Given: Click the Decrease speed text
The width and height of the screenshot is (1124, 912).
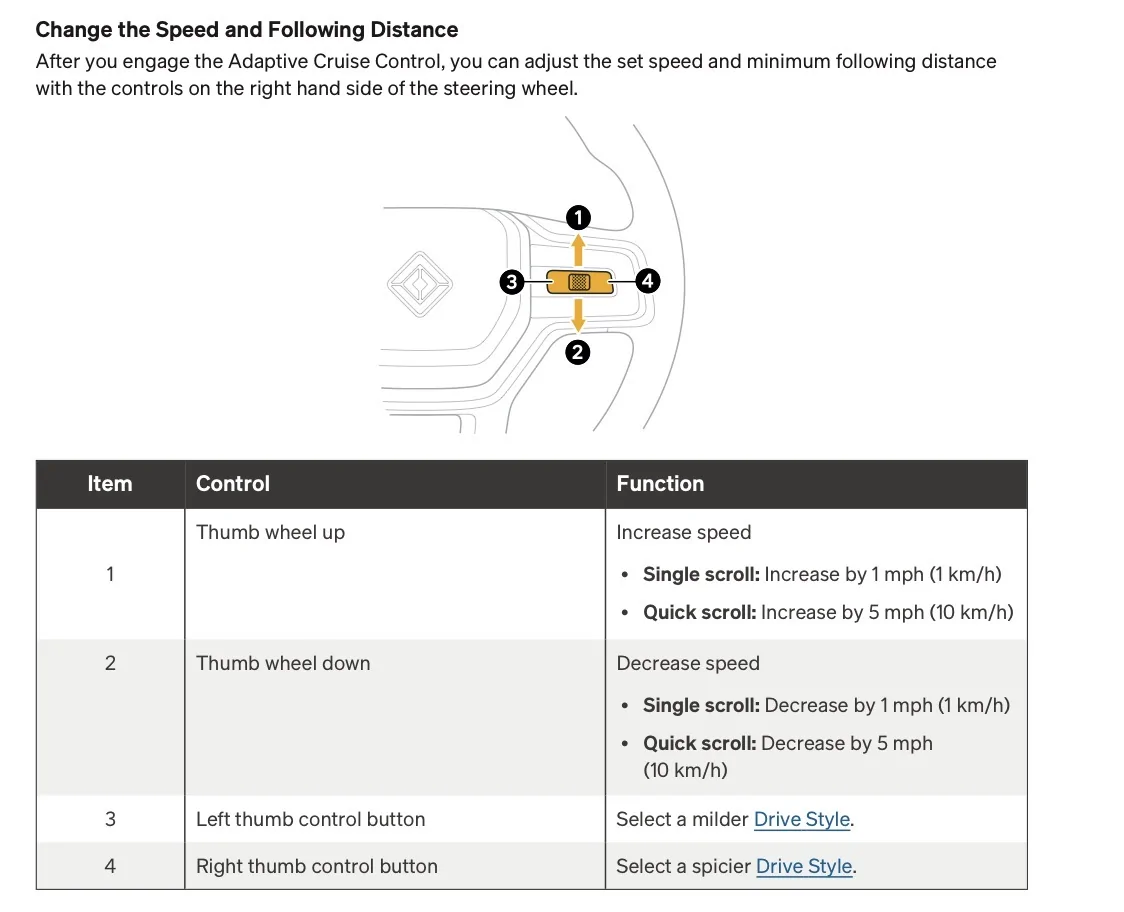Looking at the screenshot, I should [x=688, y=663].
